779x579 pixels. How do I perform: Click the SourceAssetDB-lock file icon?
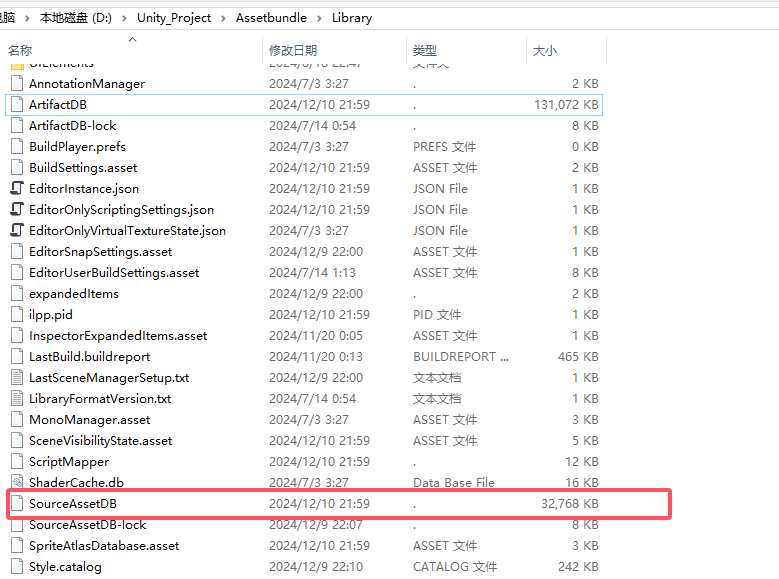pos(17,525)
